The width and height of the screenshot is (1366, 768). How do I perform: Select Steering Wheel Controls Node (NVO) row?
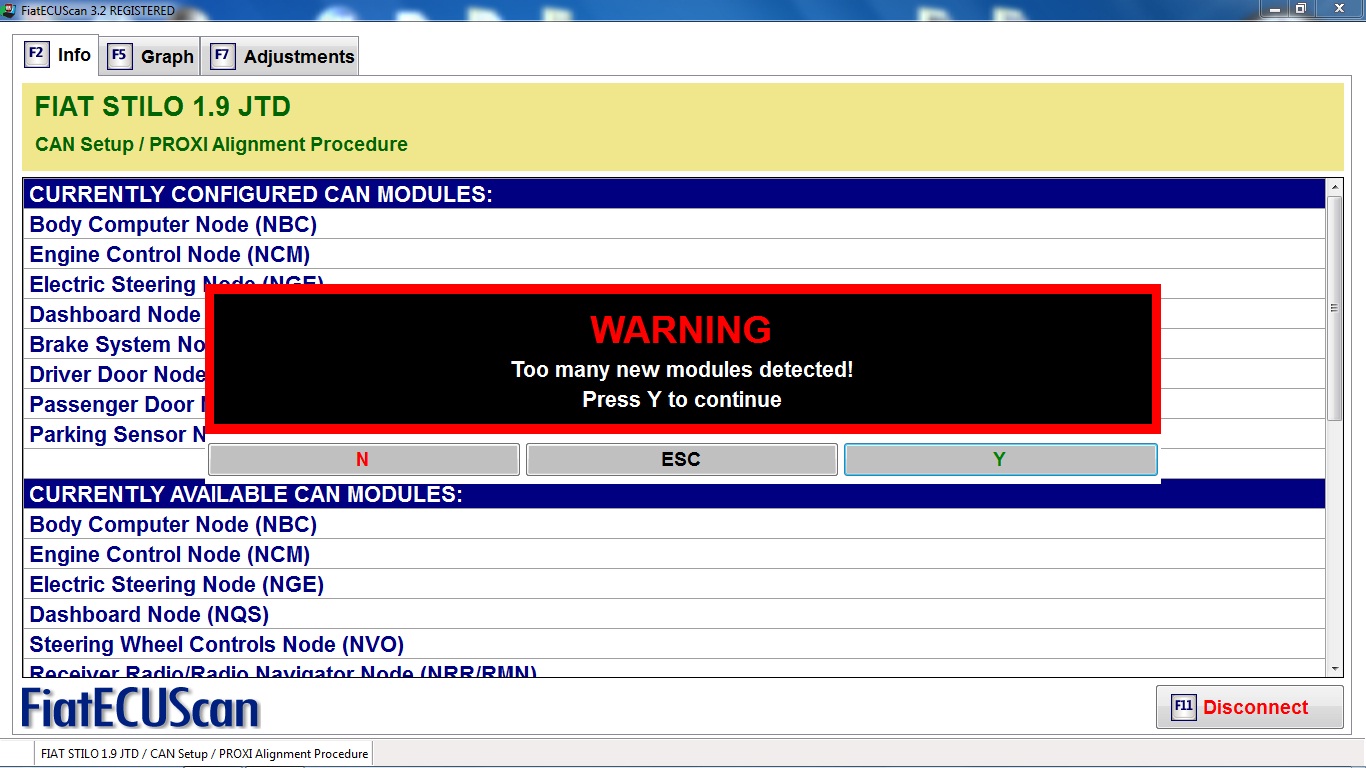675,644
